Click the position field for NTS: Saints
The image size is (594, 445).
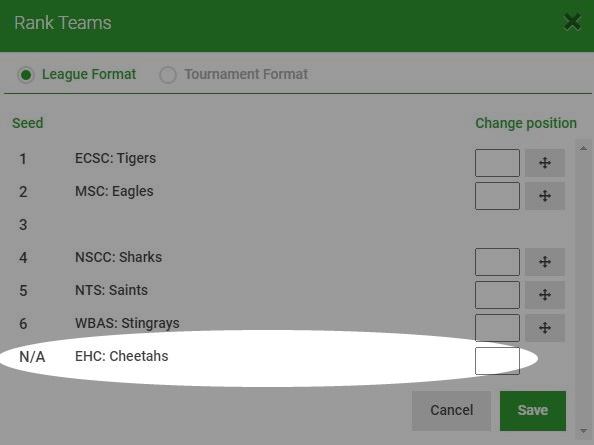tap(497, 295)
